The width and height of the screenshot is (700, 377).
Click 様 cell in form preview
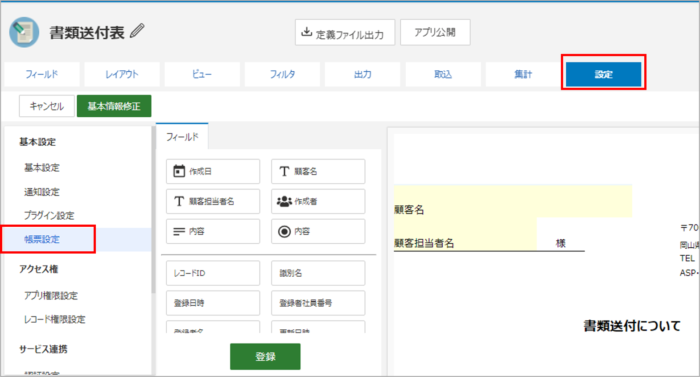[561, 243]
